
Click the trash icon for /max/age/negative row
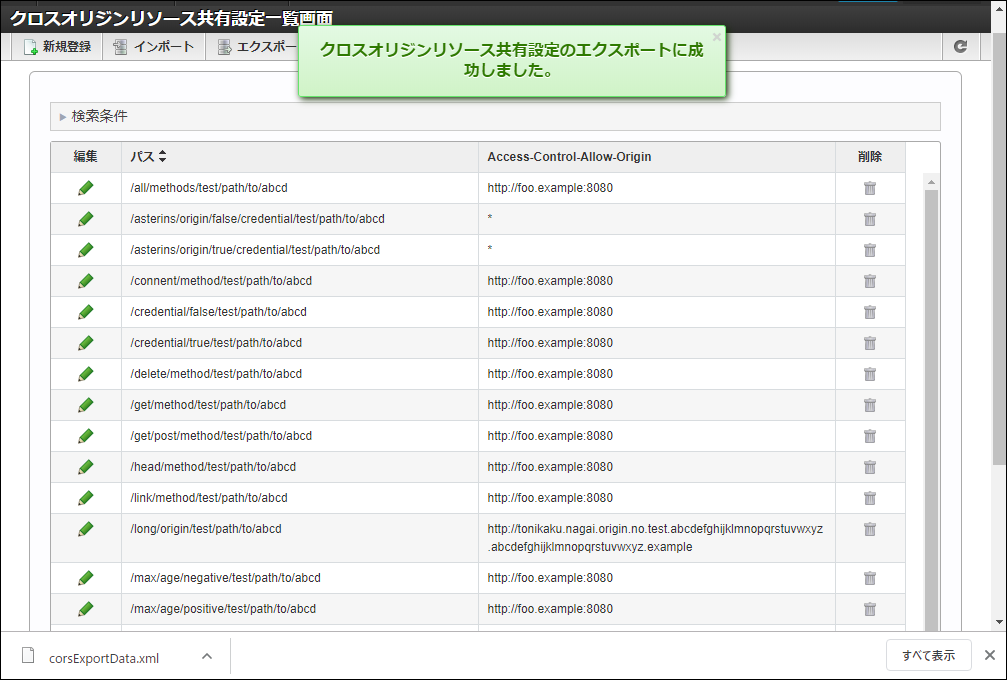(x=869, y=578)
